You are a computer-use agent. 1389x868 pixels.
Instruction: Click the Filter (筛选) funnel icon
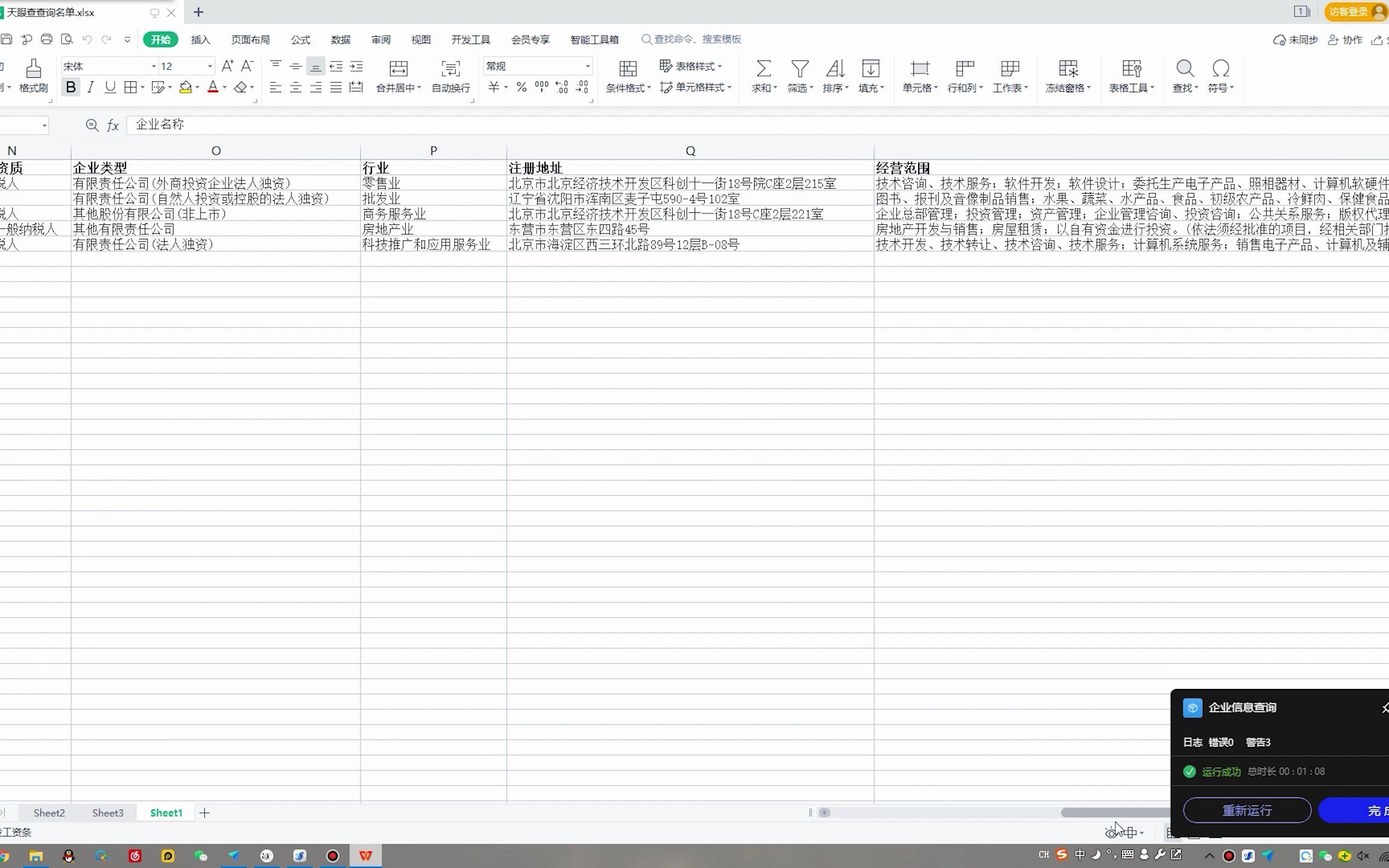point(799,69)
